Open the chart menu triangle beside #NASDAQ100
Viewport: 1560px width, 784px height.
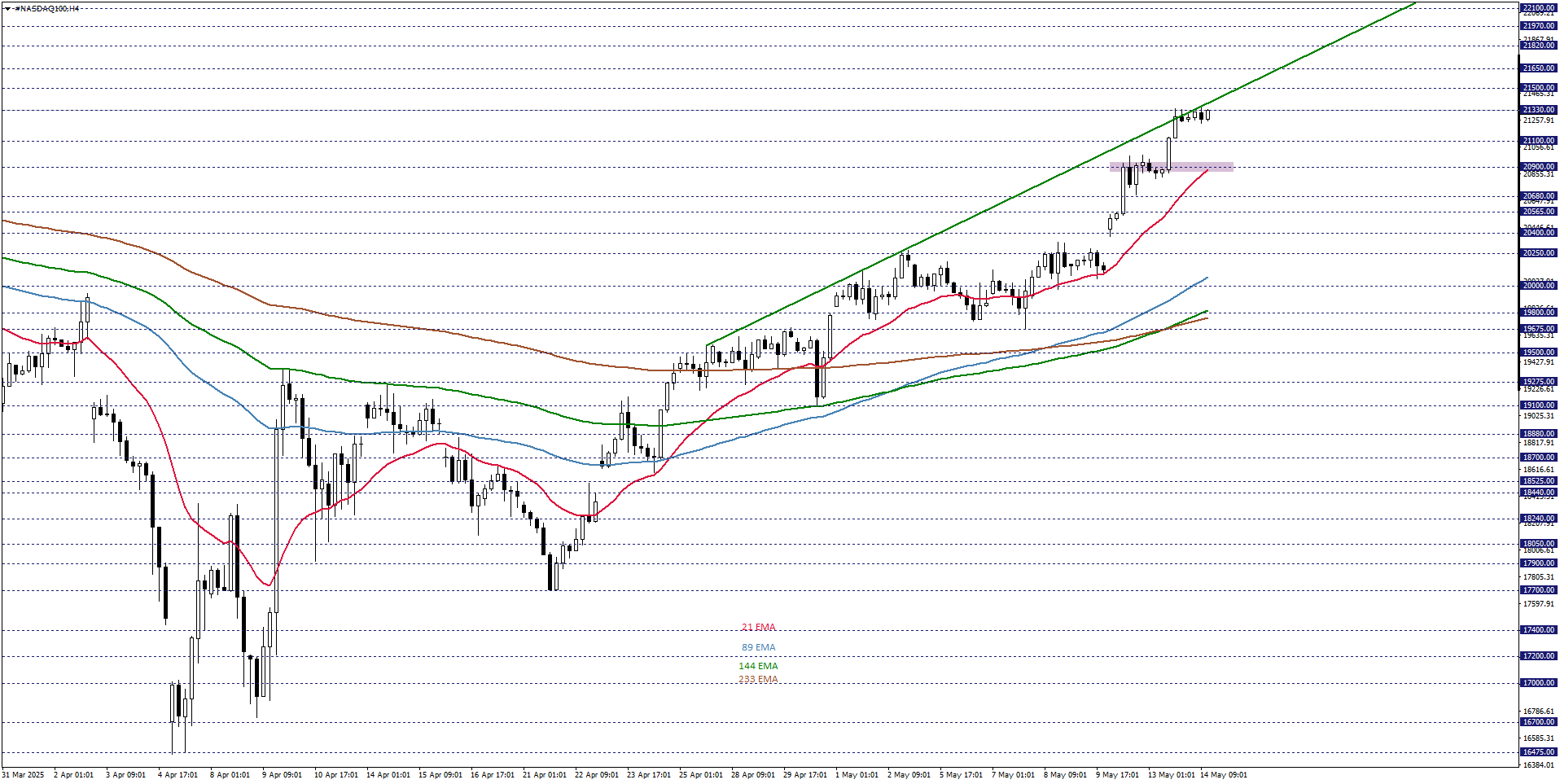7,8
